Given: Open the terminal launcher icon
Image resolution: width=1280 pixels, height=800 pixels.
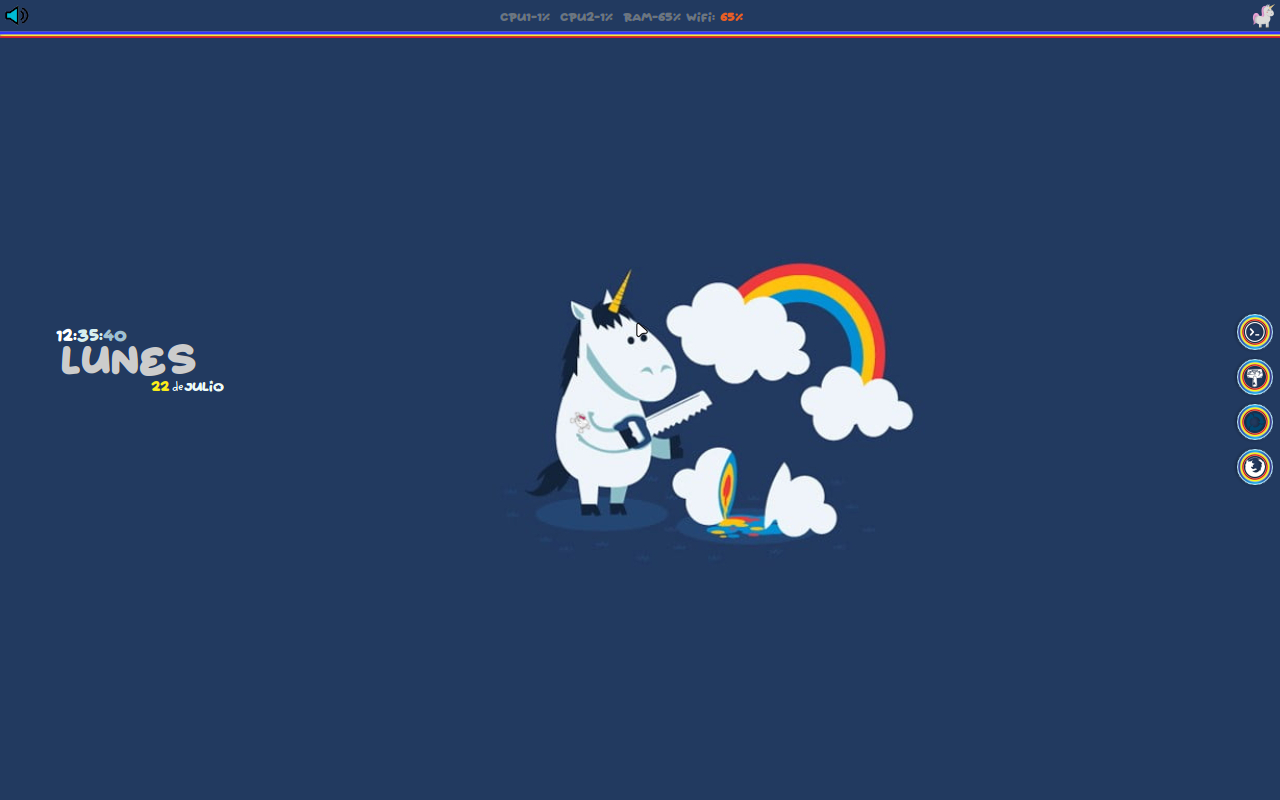Looking at the screenshot, I should (x=1255, y=332).
